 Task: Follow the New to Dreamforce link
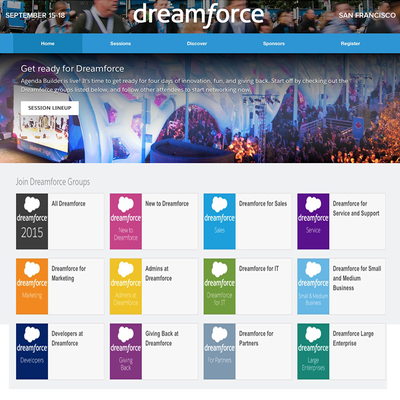[167, 204]
